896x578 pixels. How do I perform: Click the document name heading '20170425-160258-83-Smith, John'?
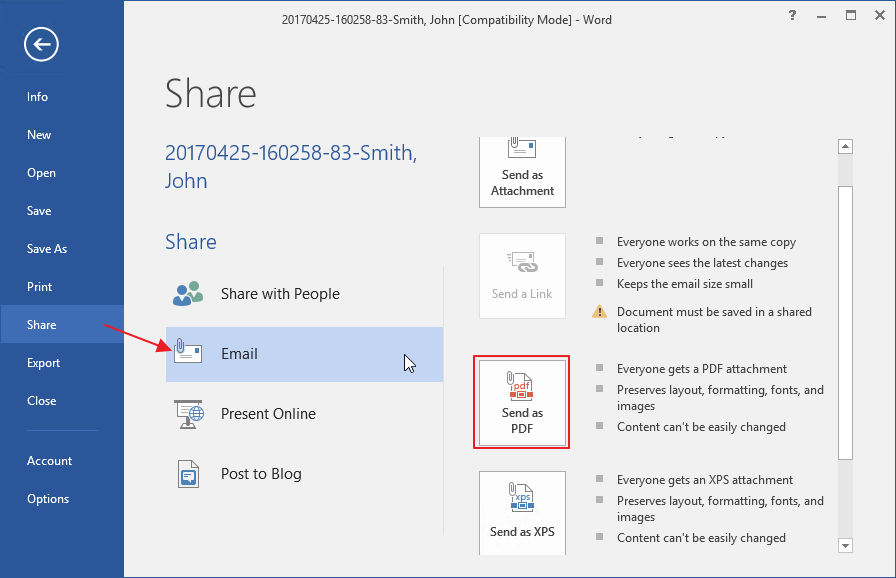291,166
